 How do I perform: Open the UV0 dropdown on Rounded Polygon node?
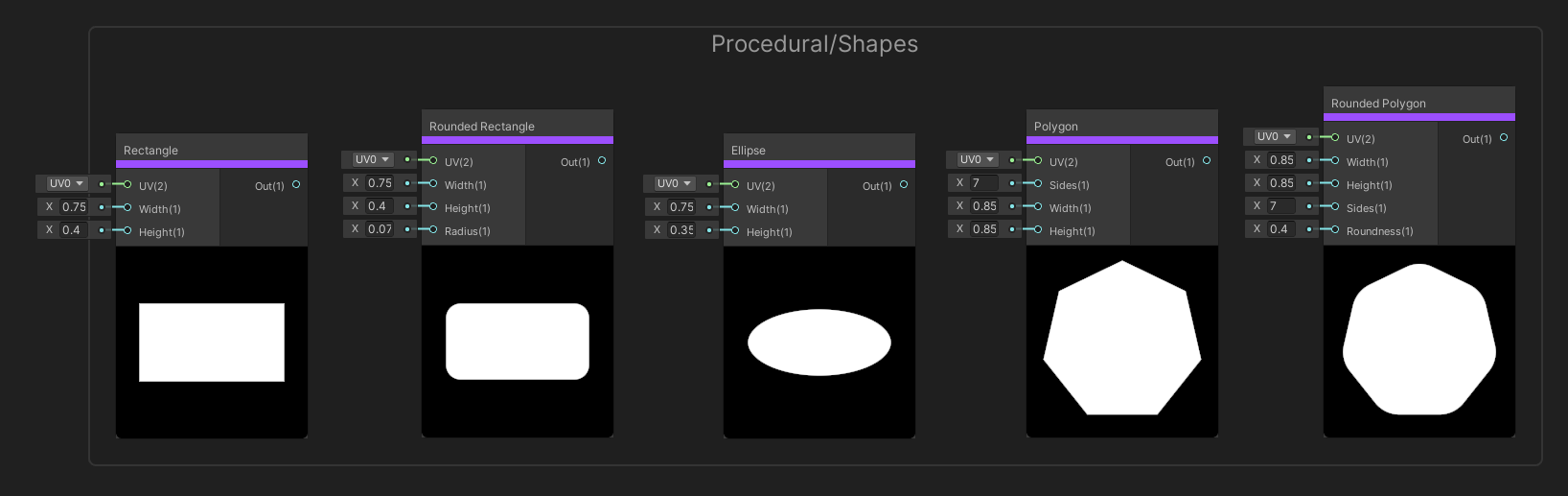click(1275, 136)
